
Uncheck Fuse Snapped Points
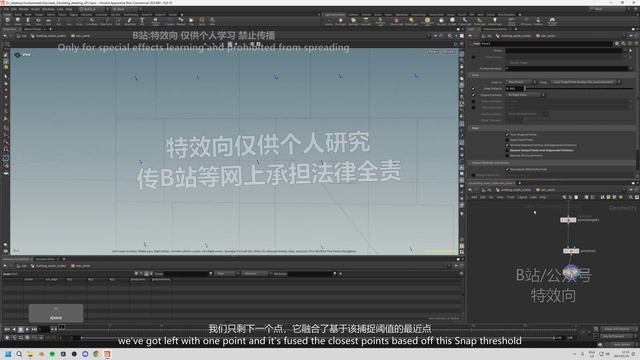(x=507, y=134)
